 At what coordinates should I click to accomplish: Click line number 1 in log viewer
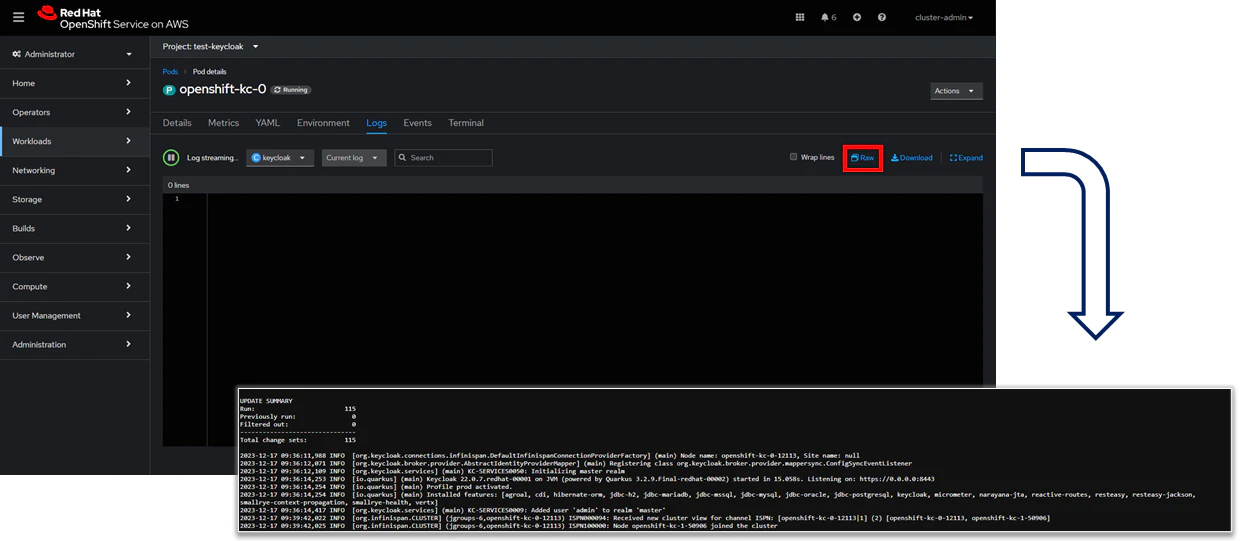(x=177, y=199)
